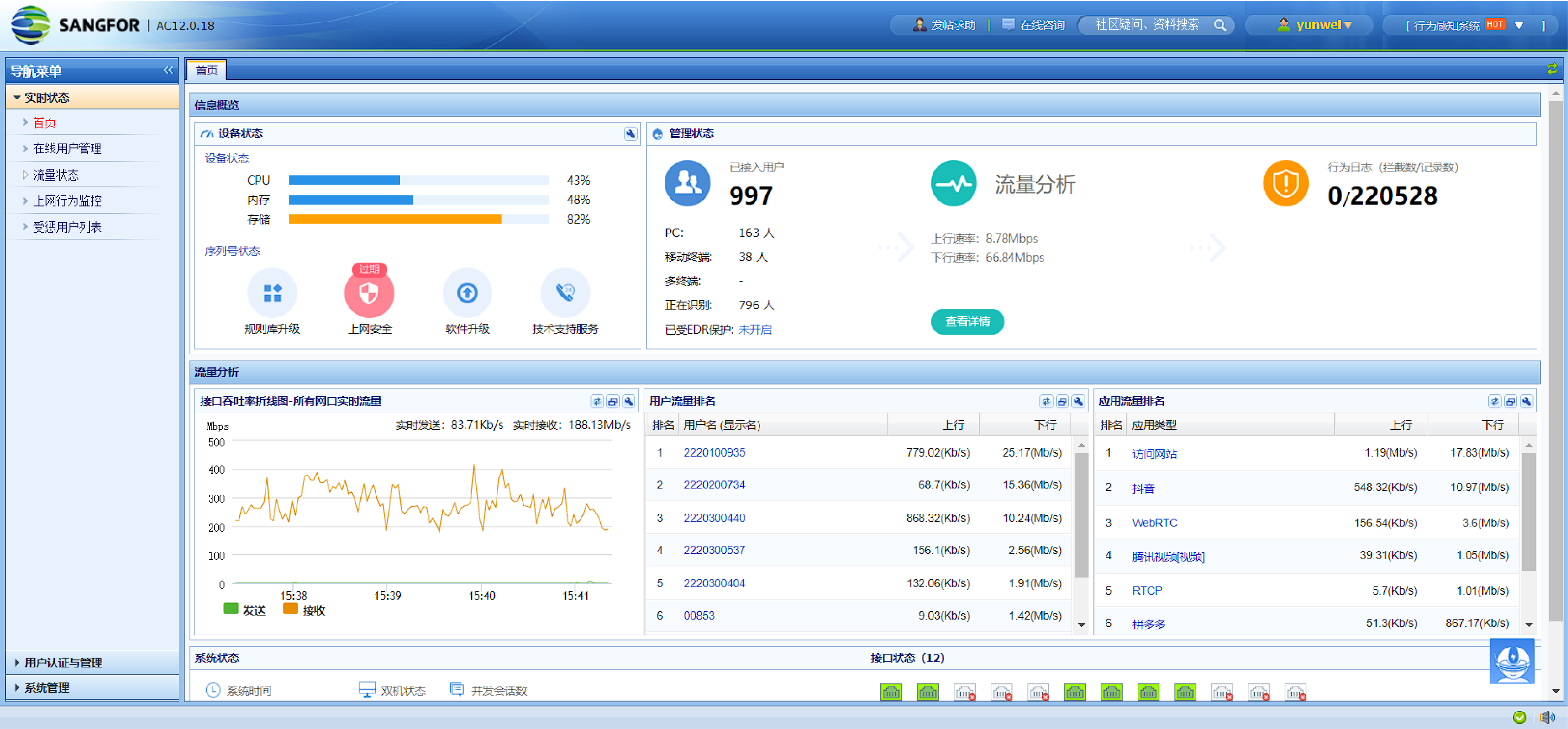Click the page refresh icon at top right
This screenshot has width=1568, height=729.
(1552, 69)
